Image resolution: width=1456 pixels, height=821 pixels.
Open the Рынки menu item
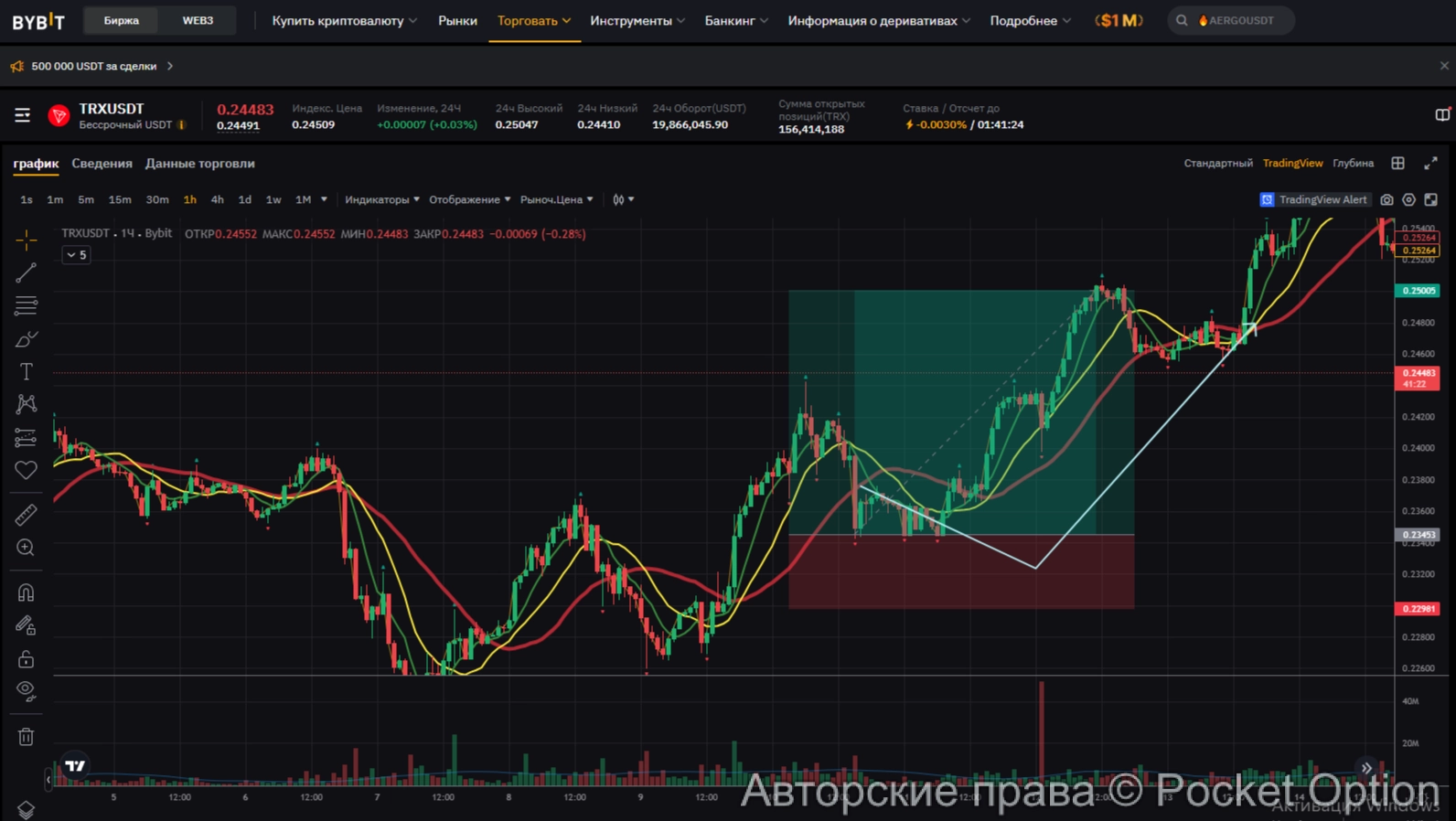[x=457, y=20]
